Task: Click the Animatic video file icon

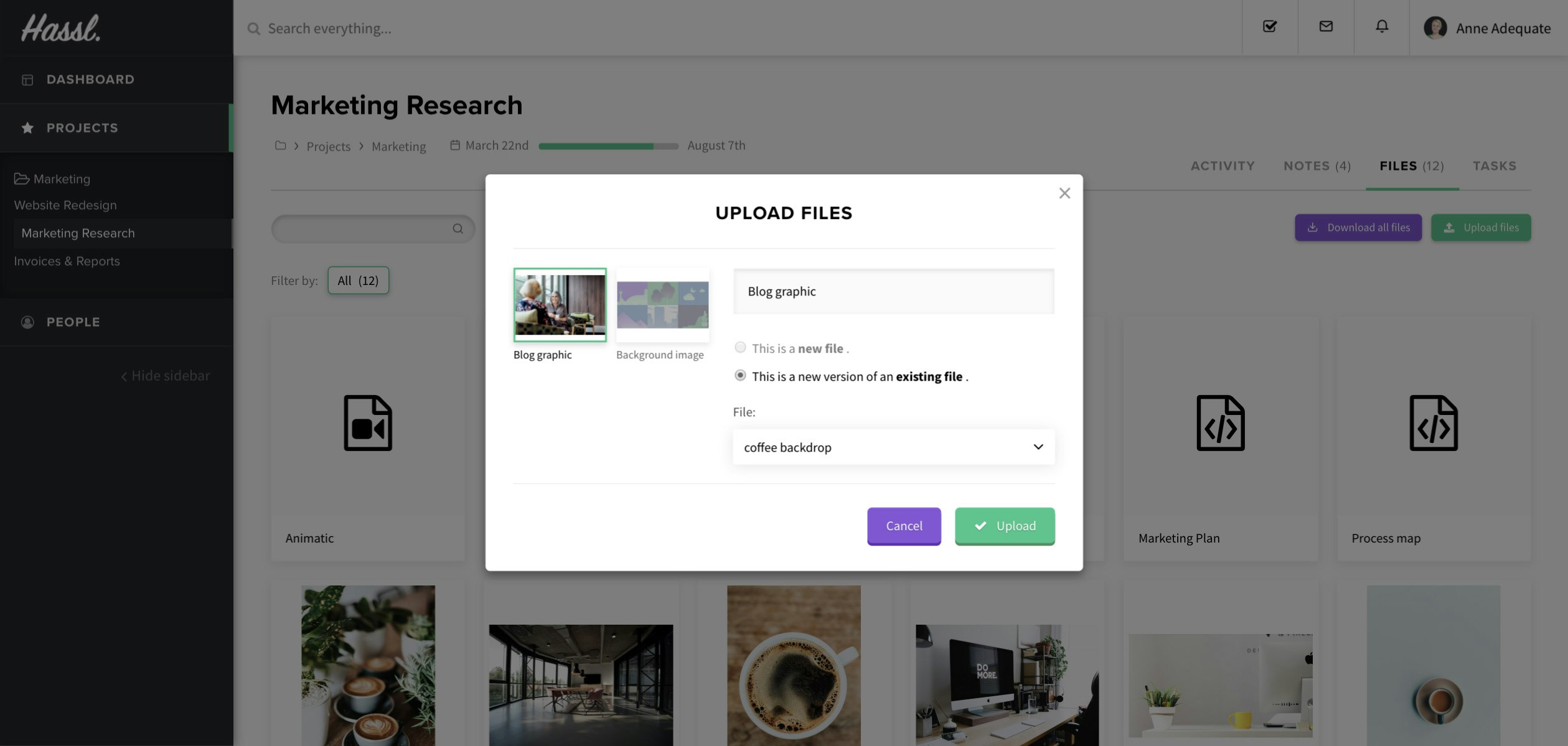Action: (x=368, y=423)
